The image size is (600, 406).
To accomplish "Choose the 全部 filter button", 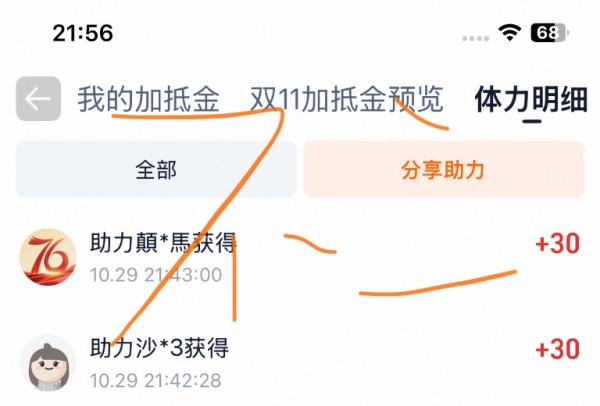I will pyautogui.click(x=156, y=169).
